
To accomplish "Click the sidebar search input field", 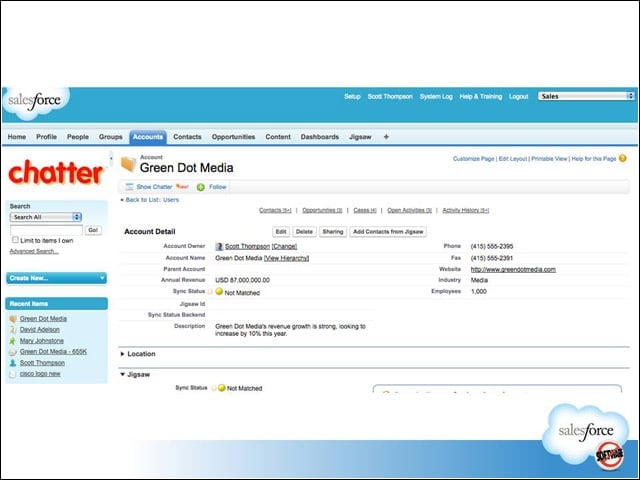I will [46, 230].
